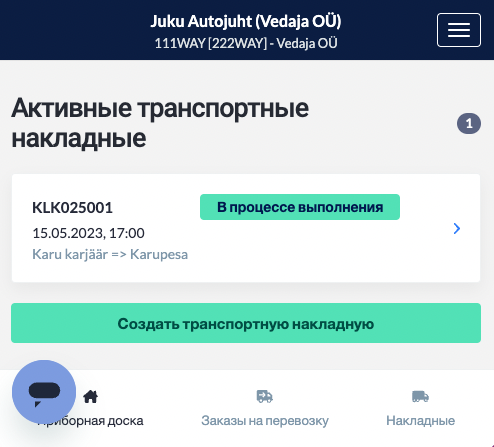Click the truck-with-arrow transport orders icon
Screen dimensions: 494x447
(x=265, y=396)
